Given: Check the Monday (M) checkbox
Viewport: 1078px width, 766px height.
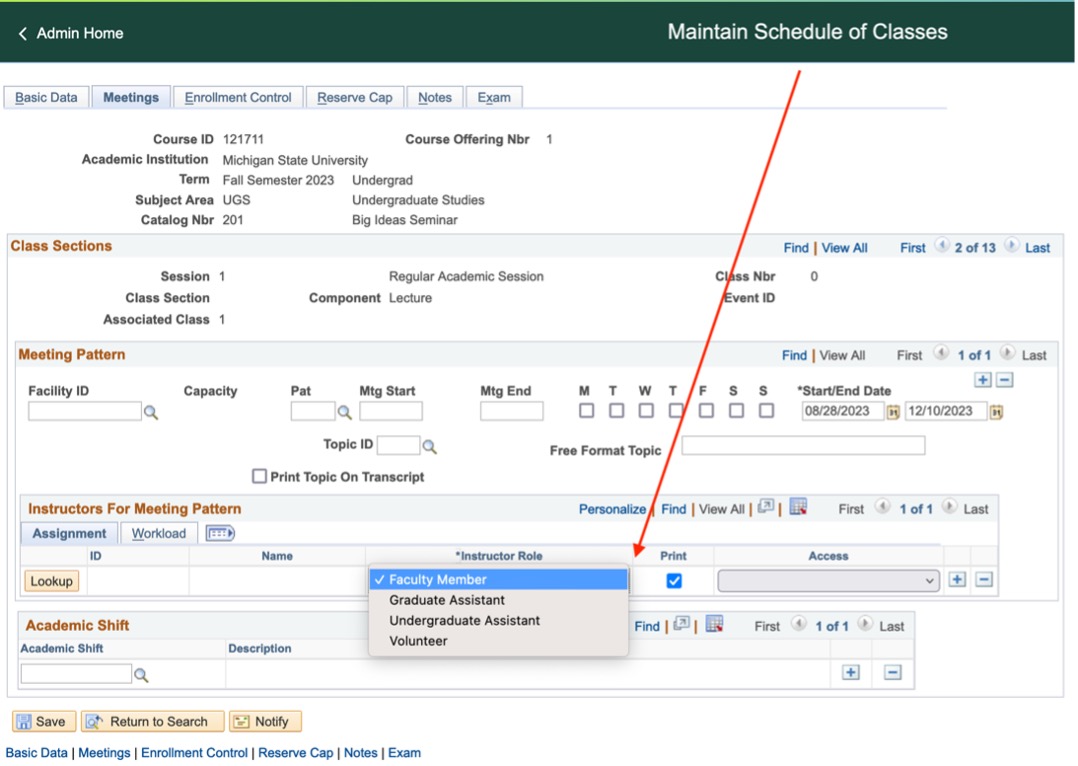Looking at the screenshot, I should (586, 411).
